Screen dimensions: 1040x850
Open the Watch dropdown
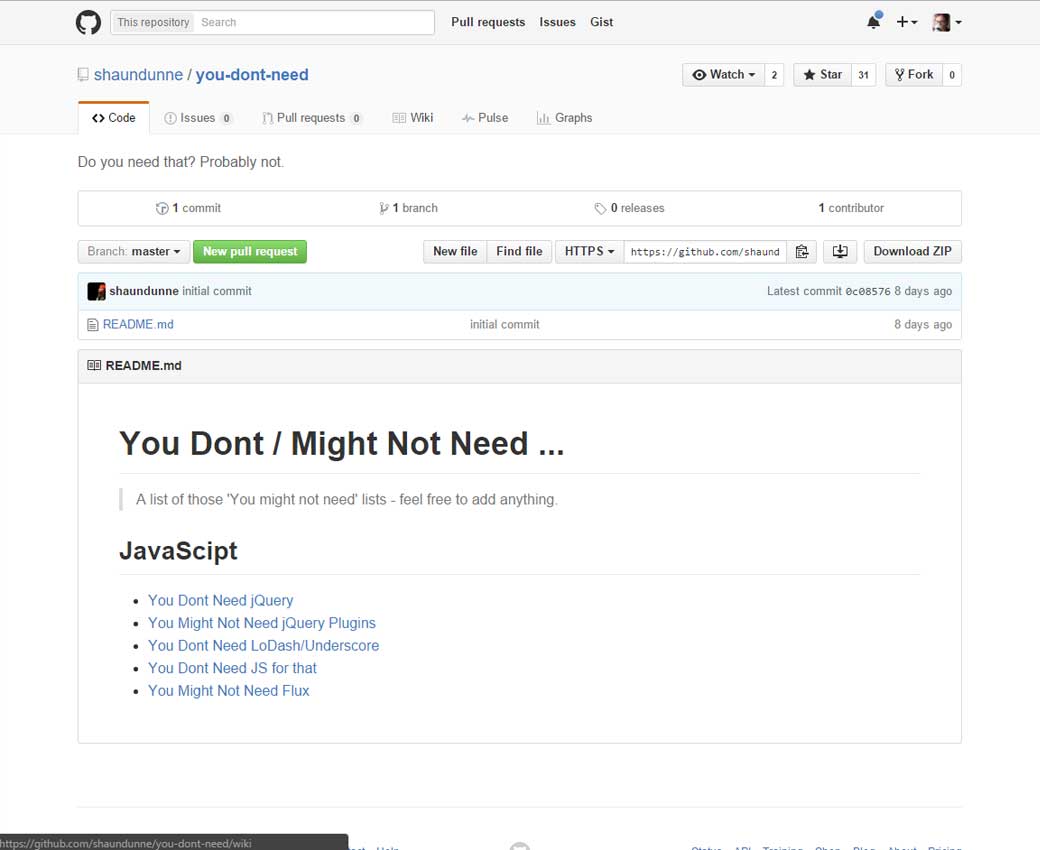723,75
